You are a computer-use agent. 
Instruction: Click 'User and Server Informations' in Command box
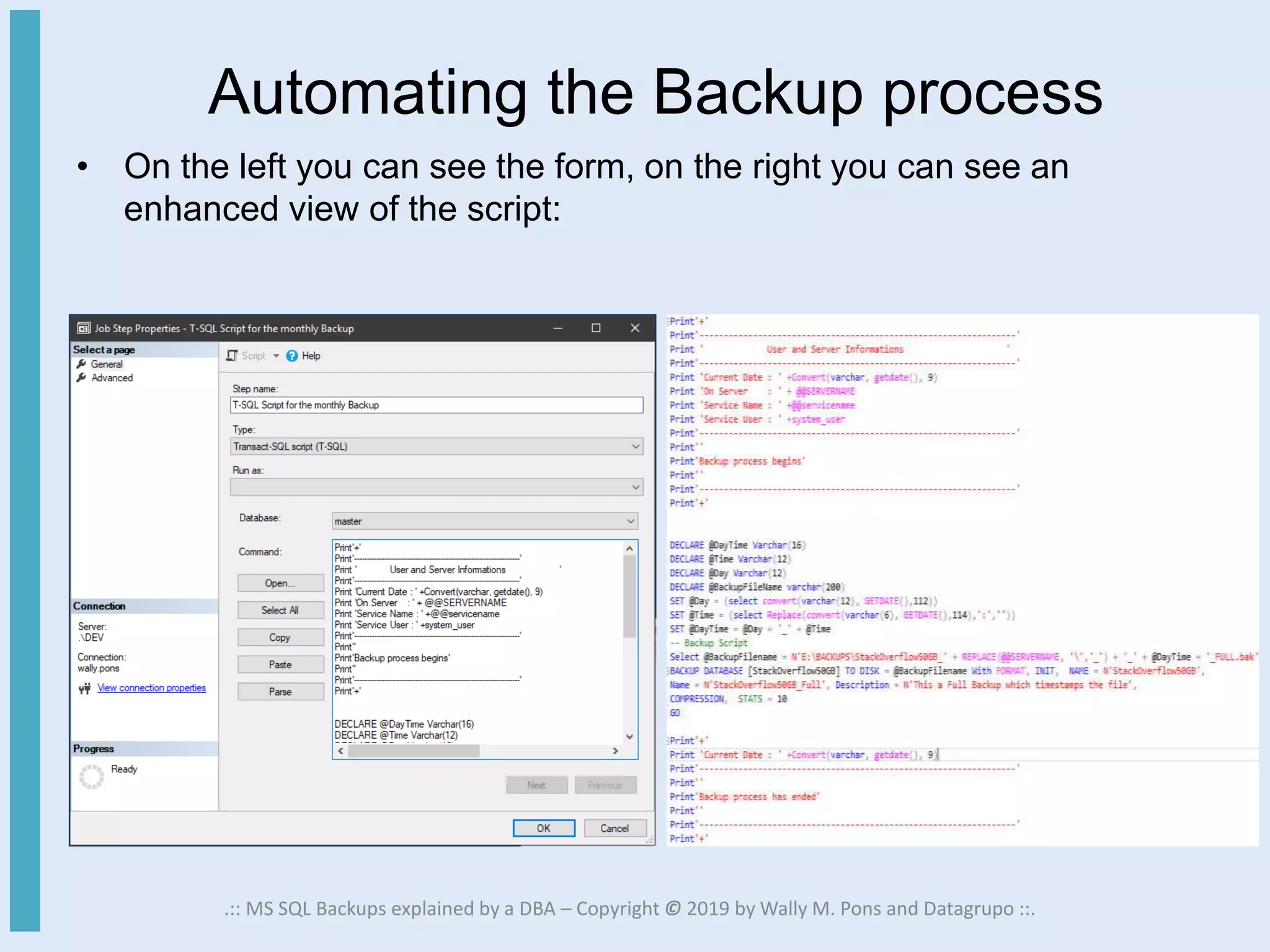pos(448,570)
